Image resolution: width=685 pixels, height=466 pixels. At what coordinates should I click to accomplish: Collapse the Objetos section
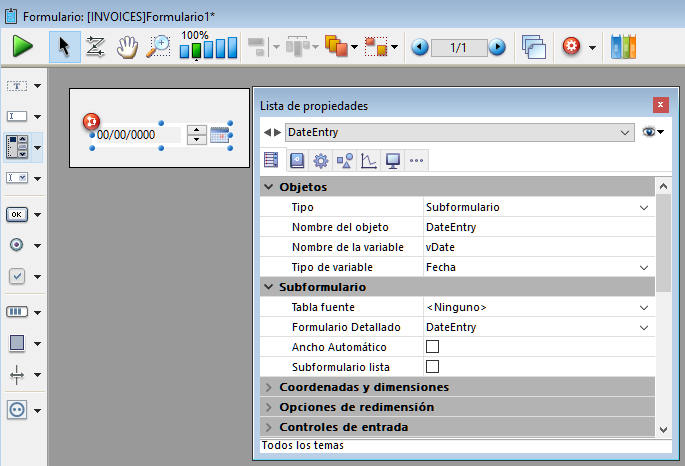click(269, 187)
